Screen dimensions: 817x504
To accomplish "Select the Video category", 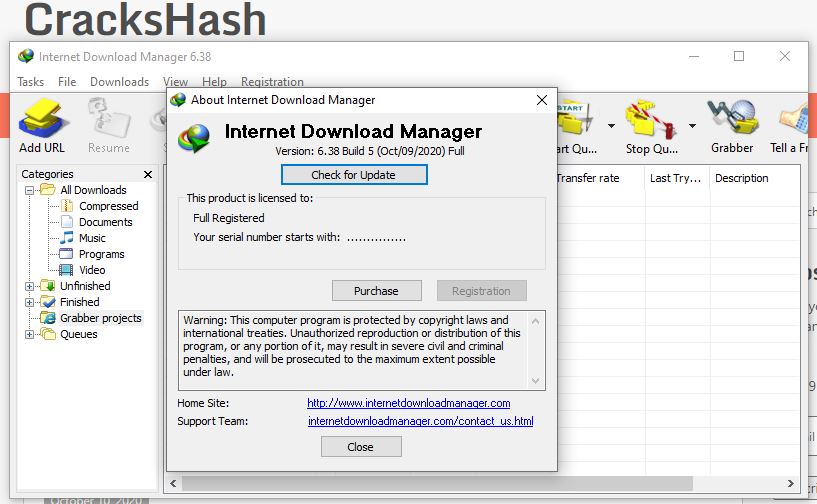I will point(92,270).
